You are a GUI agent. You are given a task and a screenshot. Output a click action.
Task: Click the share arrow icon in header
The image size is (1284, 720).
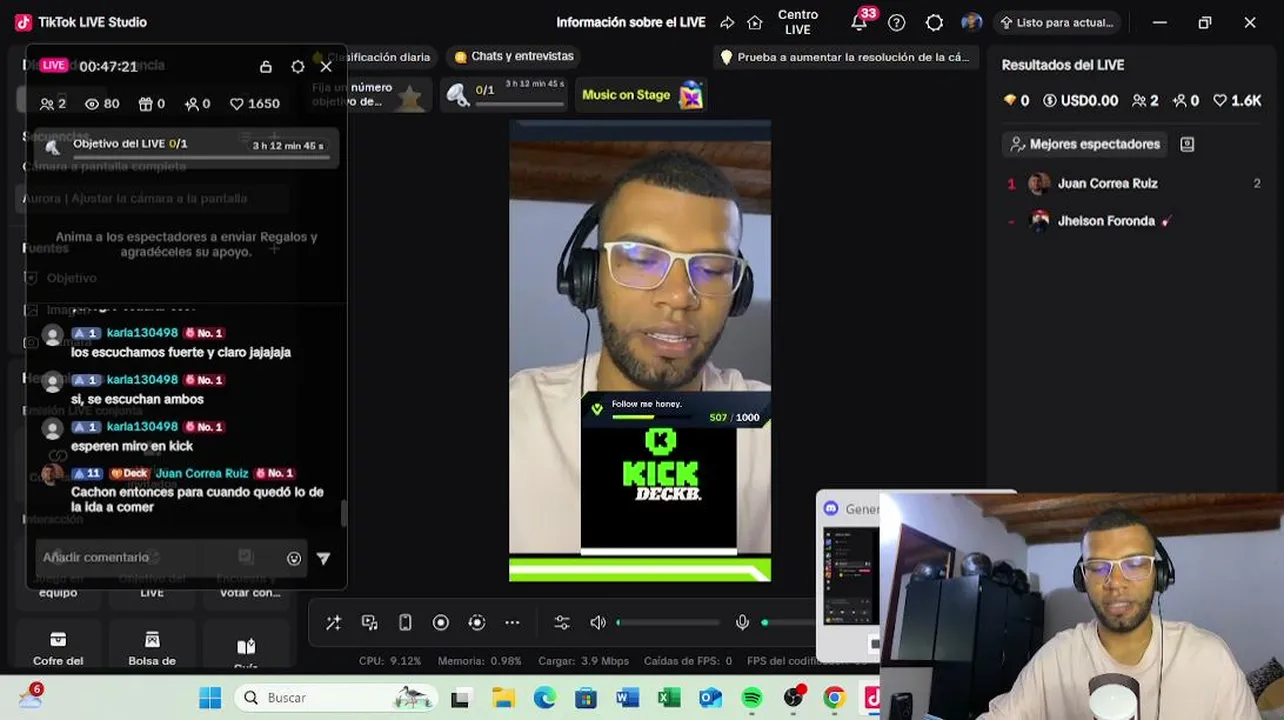click(x=727, y=22)
